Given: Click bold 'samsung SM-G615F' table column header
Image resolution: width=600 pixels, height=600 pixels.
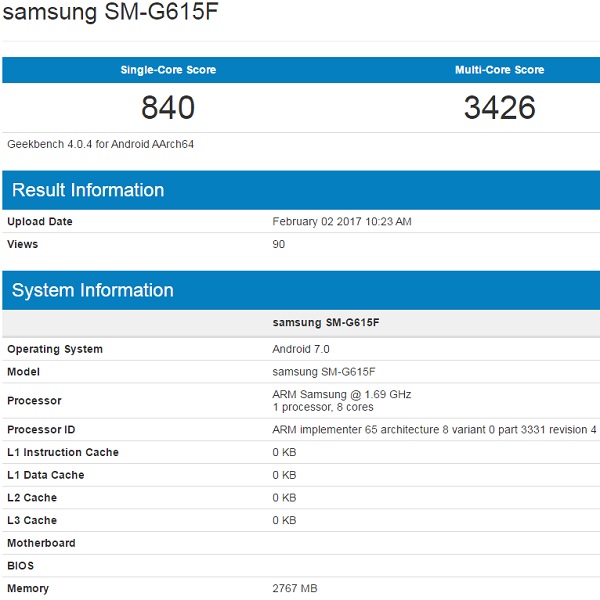Looking at the screenshot, I should click(x=326, y=323).
